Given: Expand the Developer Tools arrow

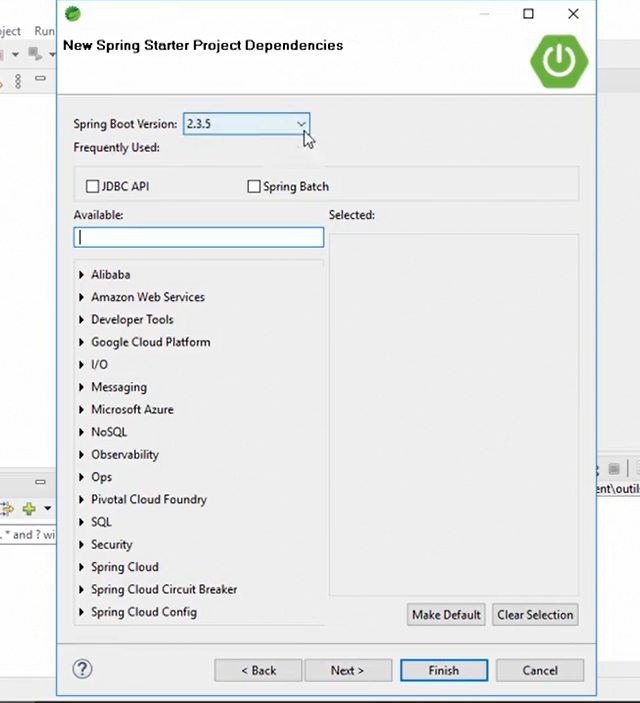Looking at the screenshot, I should (81, 319).
